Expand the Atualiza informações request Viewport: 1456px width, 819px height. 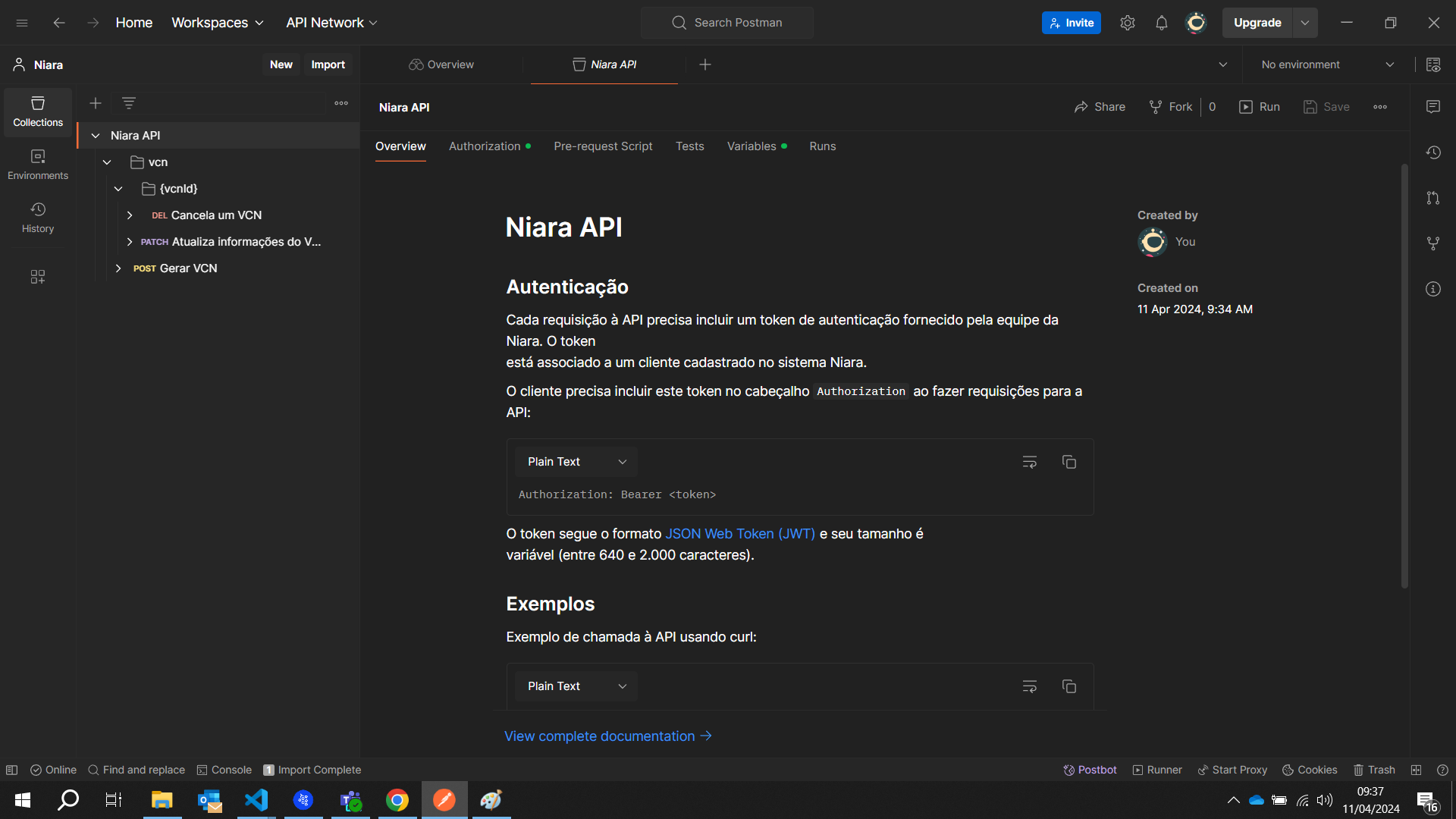coord(130,242)
